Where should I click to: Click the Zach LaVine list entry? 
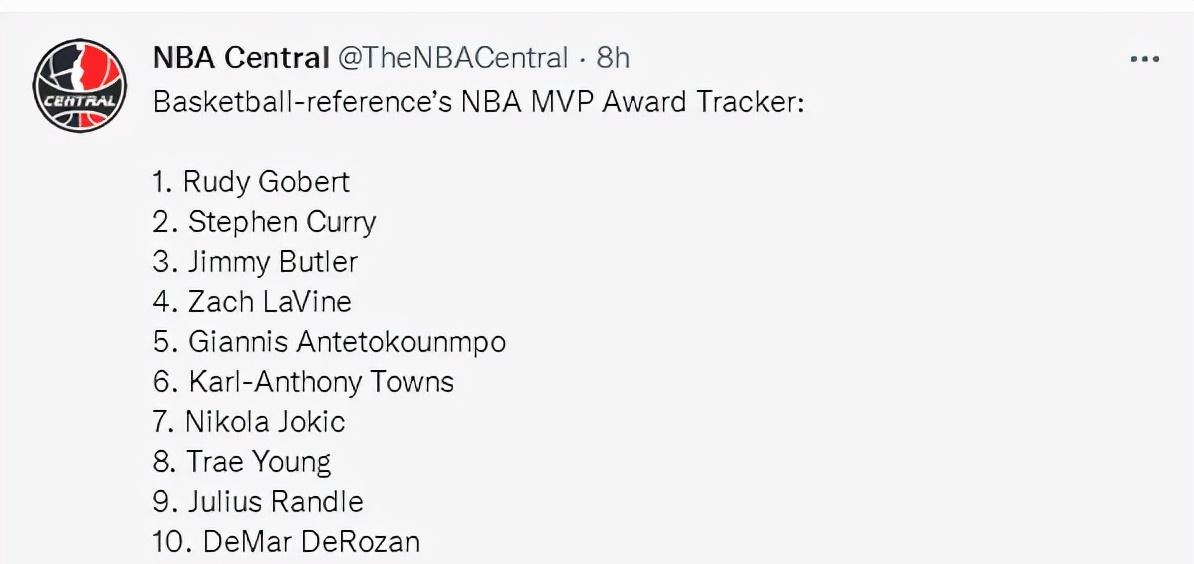[252, 302]
